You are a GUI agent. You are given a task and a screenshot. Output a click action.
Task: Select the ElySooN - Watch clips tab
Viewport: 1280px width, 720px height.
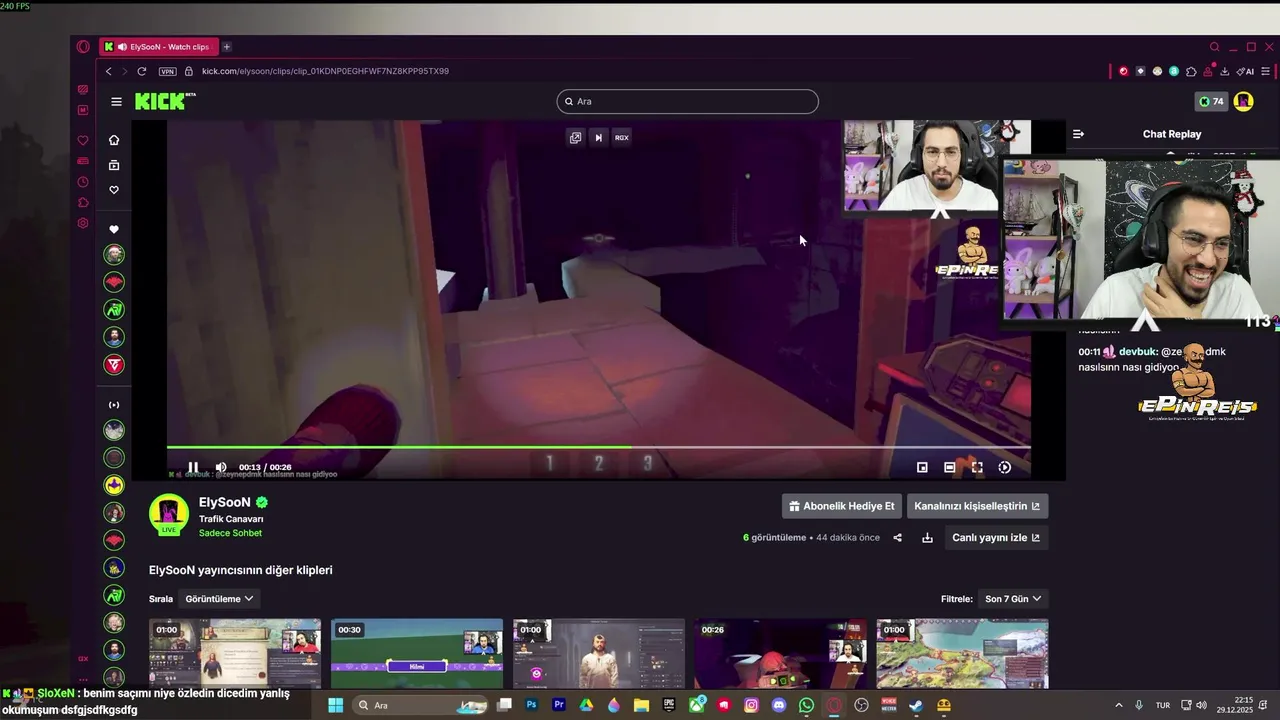click(x=158, y=47)
